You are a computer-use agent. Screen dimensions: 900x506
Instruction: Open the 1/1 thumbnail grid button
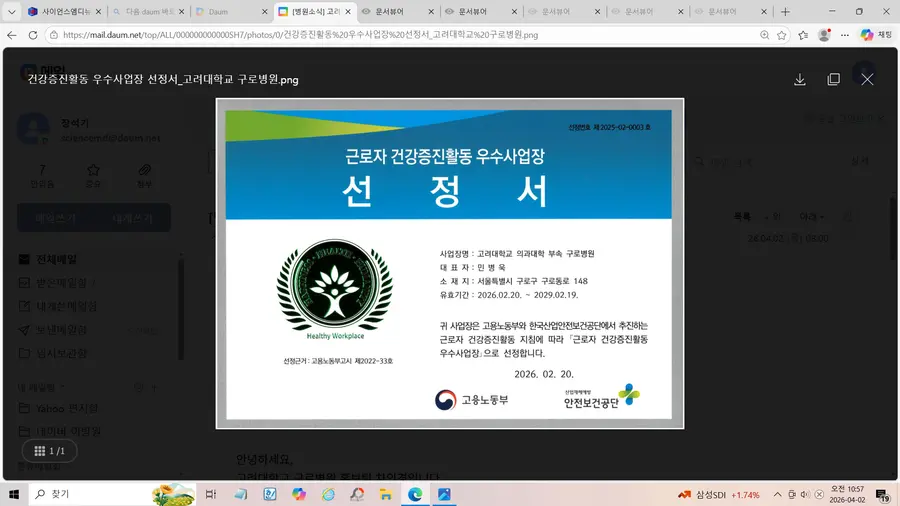pos(49,451)
